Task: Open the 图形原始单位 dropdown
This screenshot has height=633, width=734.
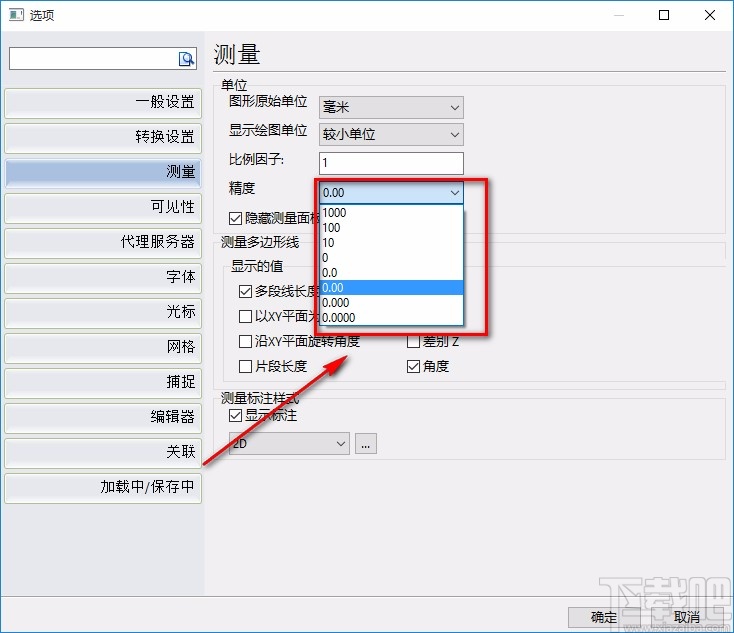Action: pos(391,107)
